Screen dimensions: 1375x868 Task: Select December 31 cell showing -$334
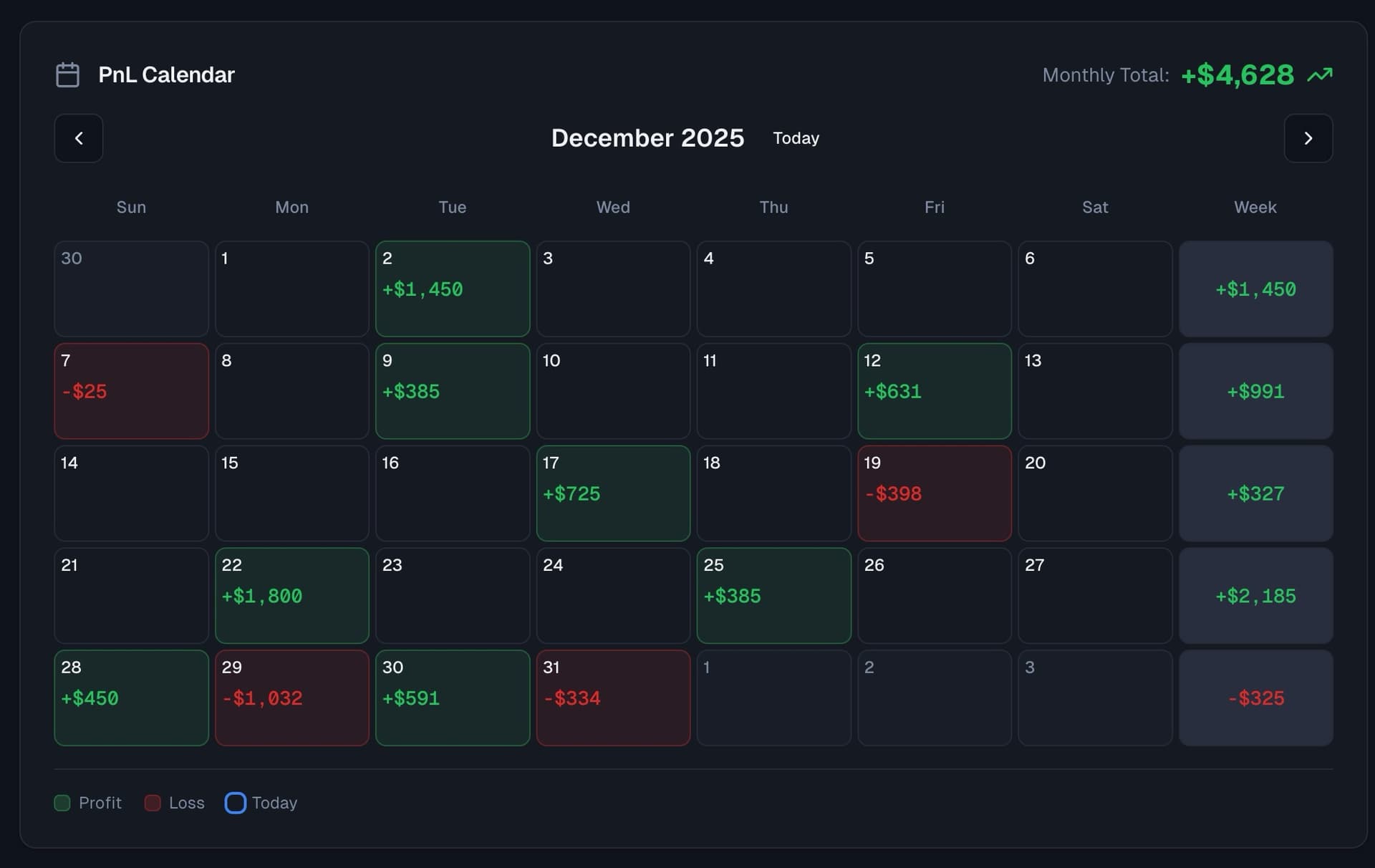pyautogui.click(x=613, y=698)
